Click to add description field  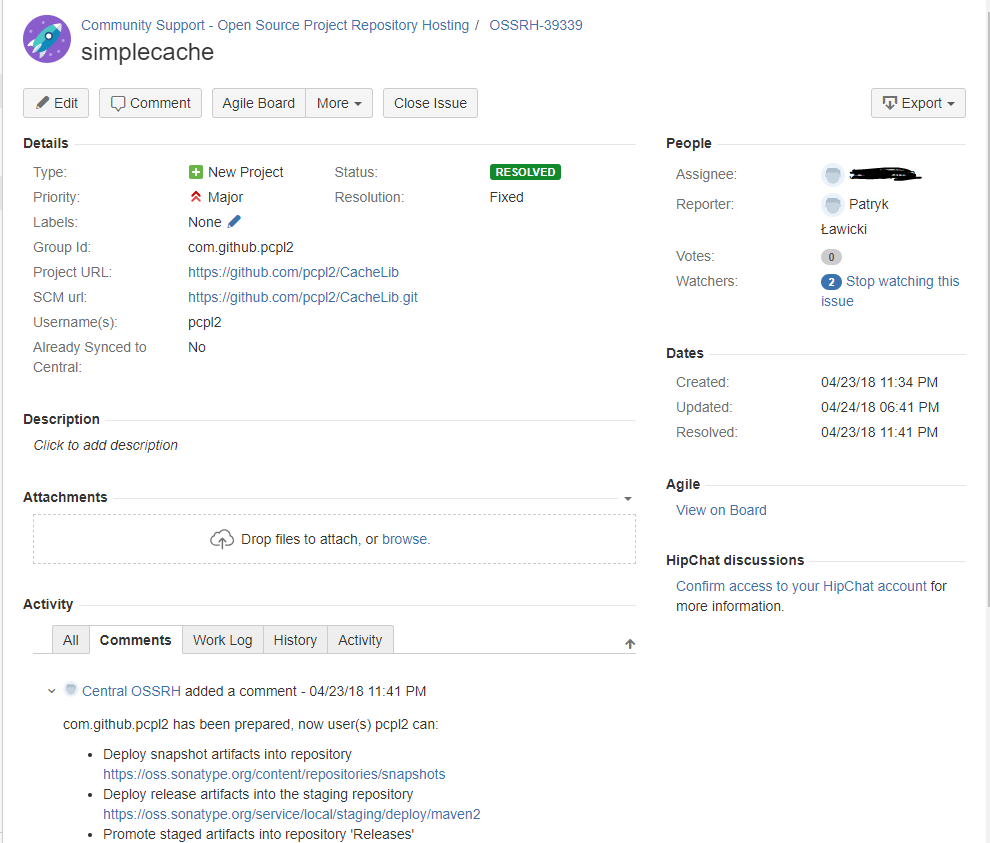pyautogui.click(x=106, y=445)
